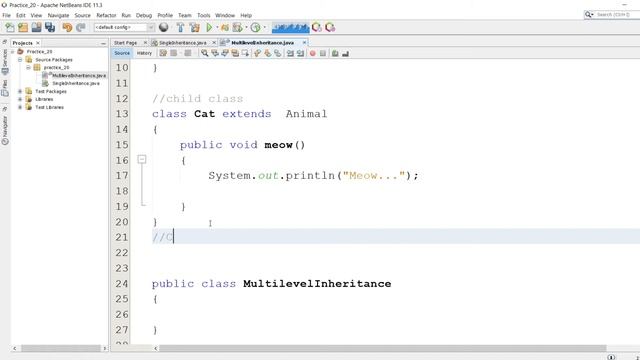The height and width of the screenshot is (360, 640).
Task: Undo the last edit via toolbar
Action: (67, 27)
